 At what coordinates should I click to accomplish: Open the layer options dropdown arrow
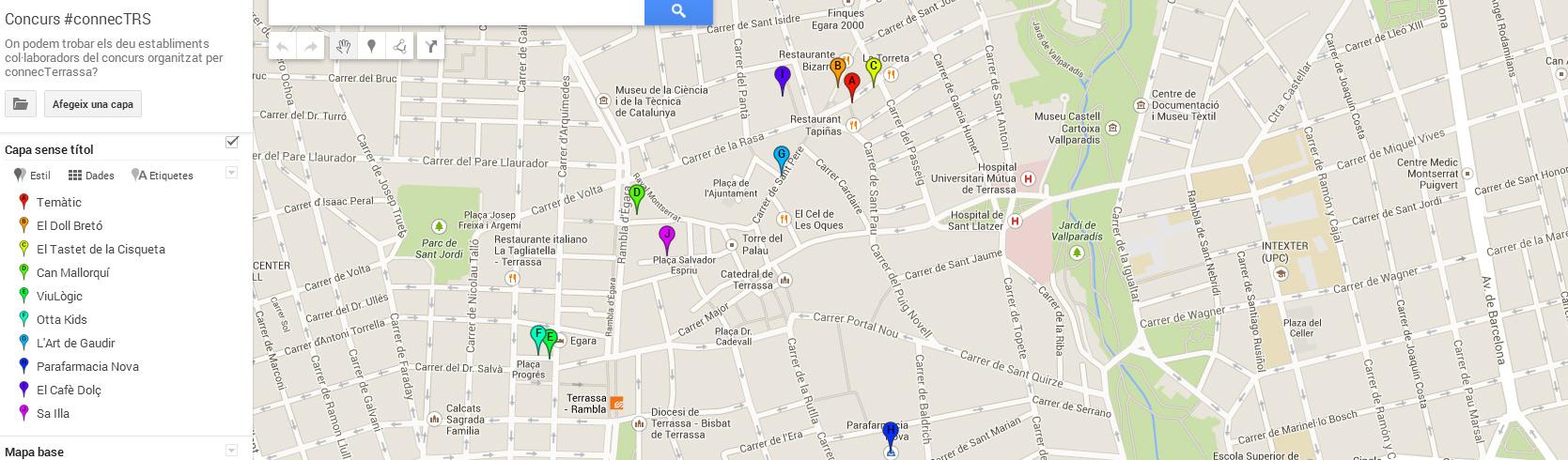(x=231, y=173)
